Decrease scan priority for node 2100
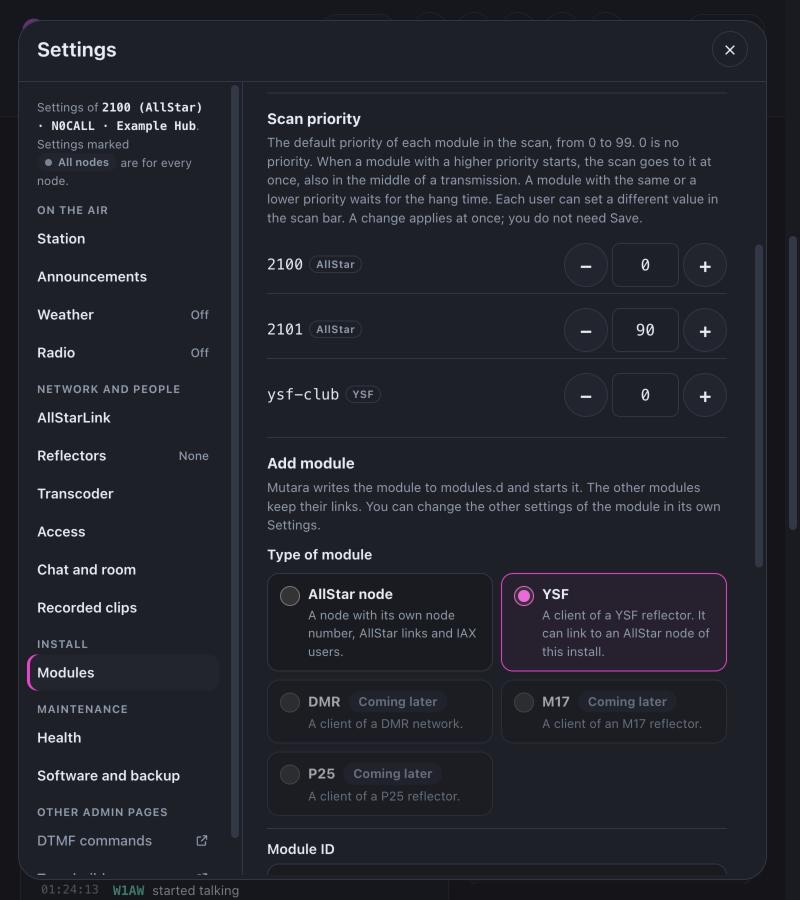 585,265
